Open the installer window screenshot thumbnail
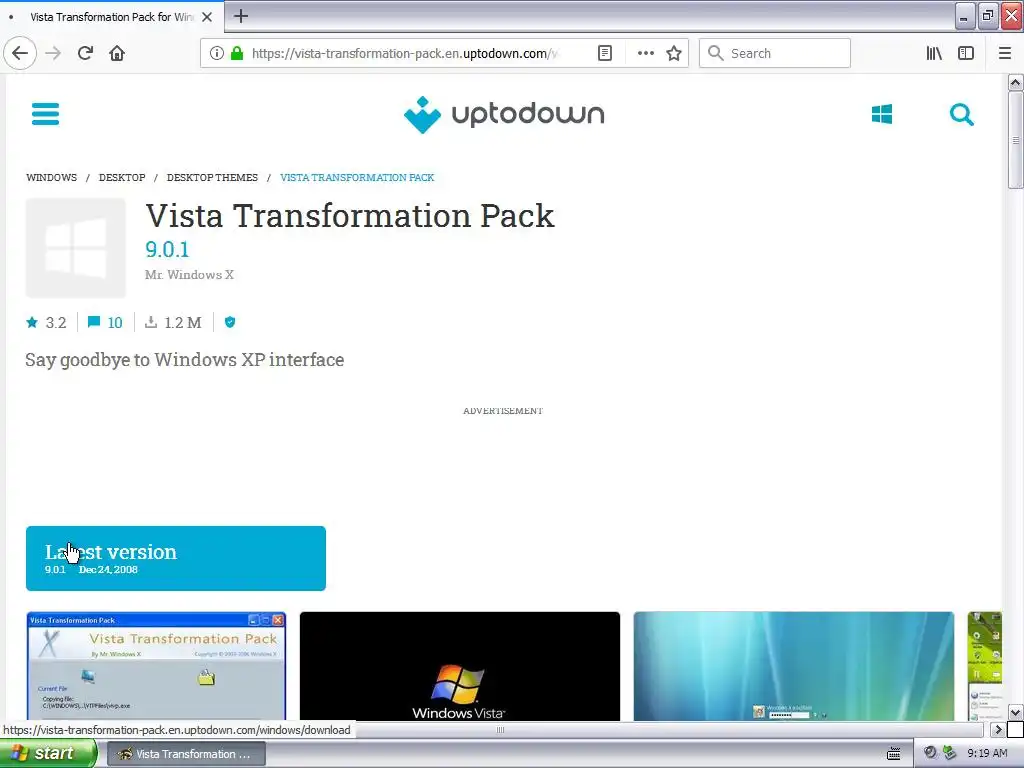 click(x=156, y=666)
